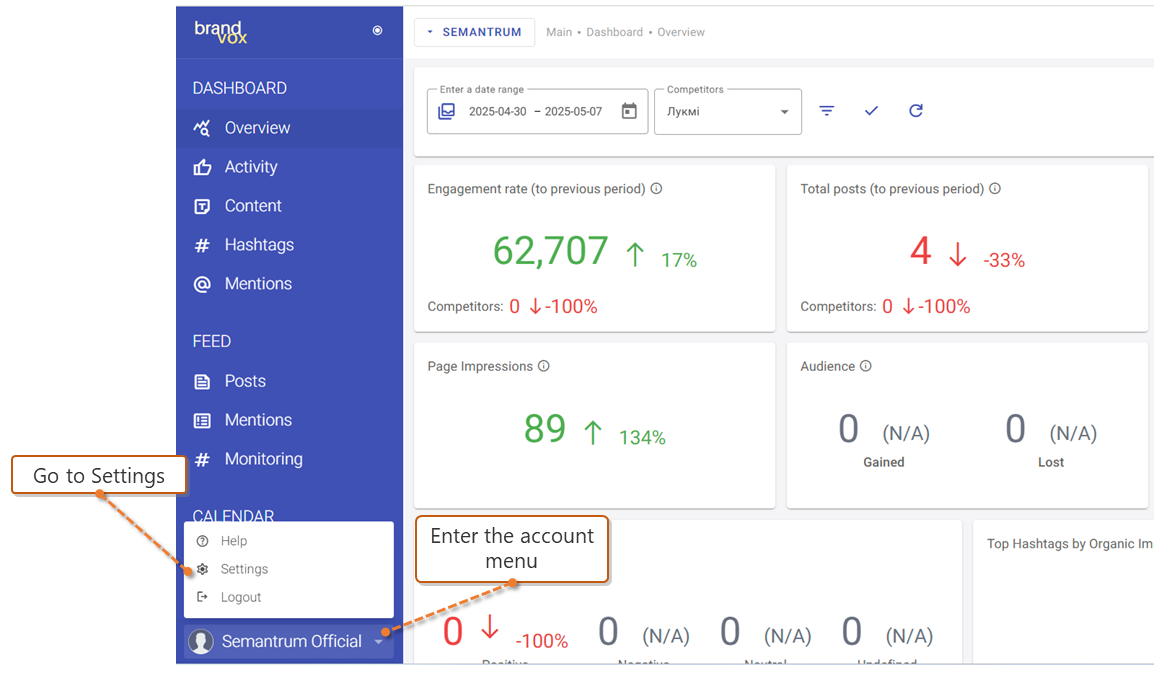This screenshot has height=674, width=1170.
Task: Click the Logout exit icon
Action: click(x=202, y=596)
